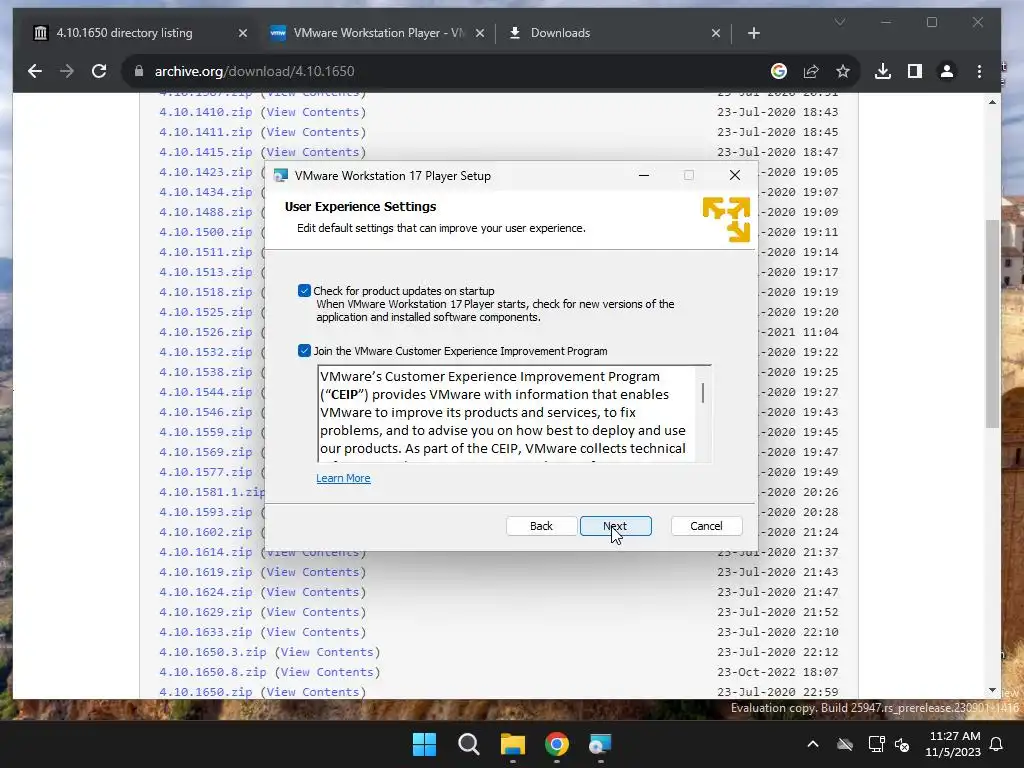
Task: Click the CEIP description text scrollbar
Action: point(703,393)
